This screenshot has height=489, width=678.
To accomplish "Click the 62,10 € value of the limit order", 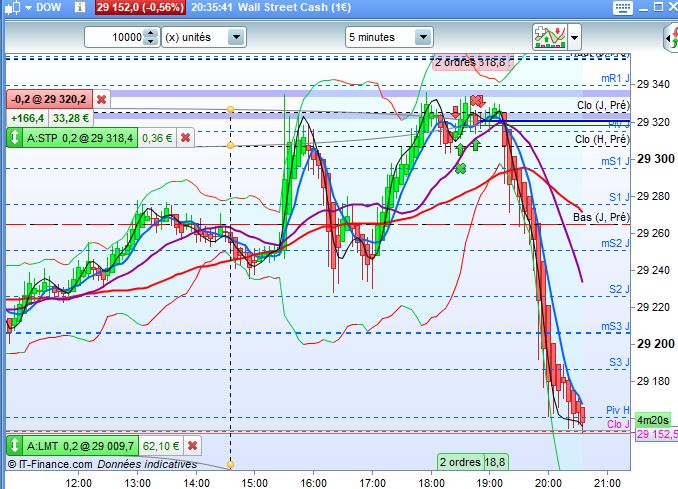I will 161,445.
